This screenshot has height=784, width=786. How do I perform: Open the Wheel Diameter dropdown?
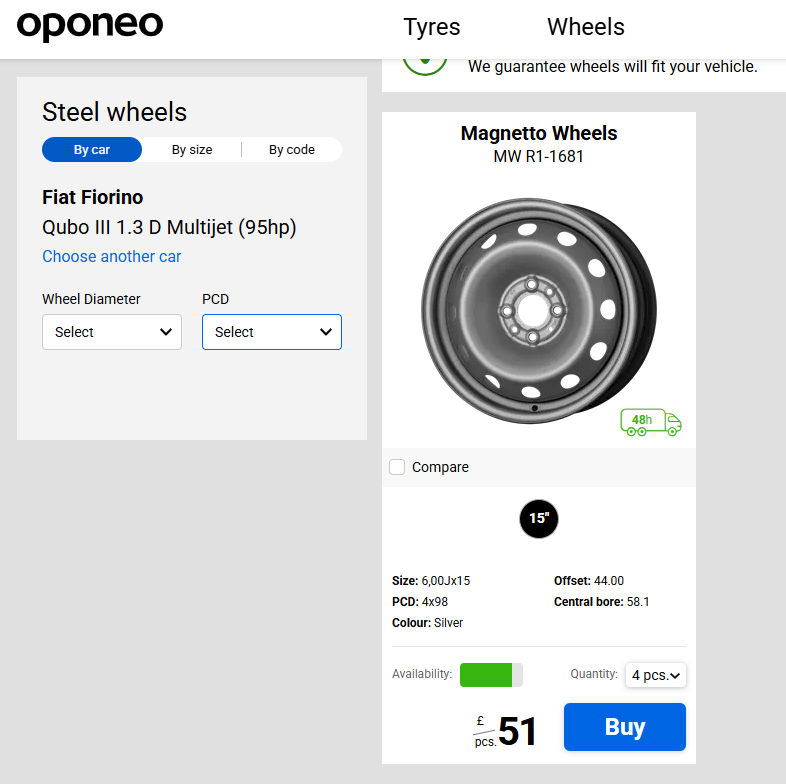point(112,332)
